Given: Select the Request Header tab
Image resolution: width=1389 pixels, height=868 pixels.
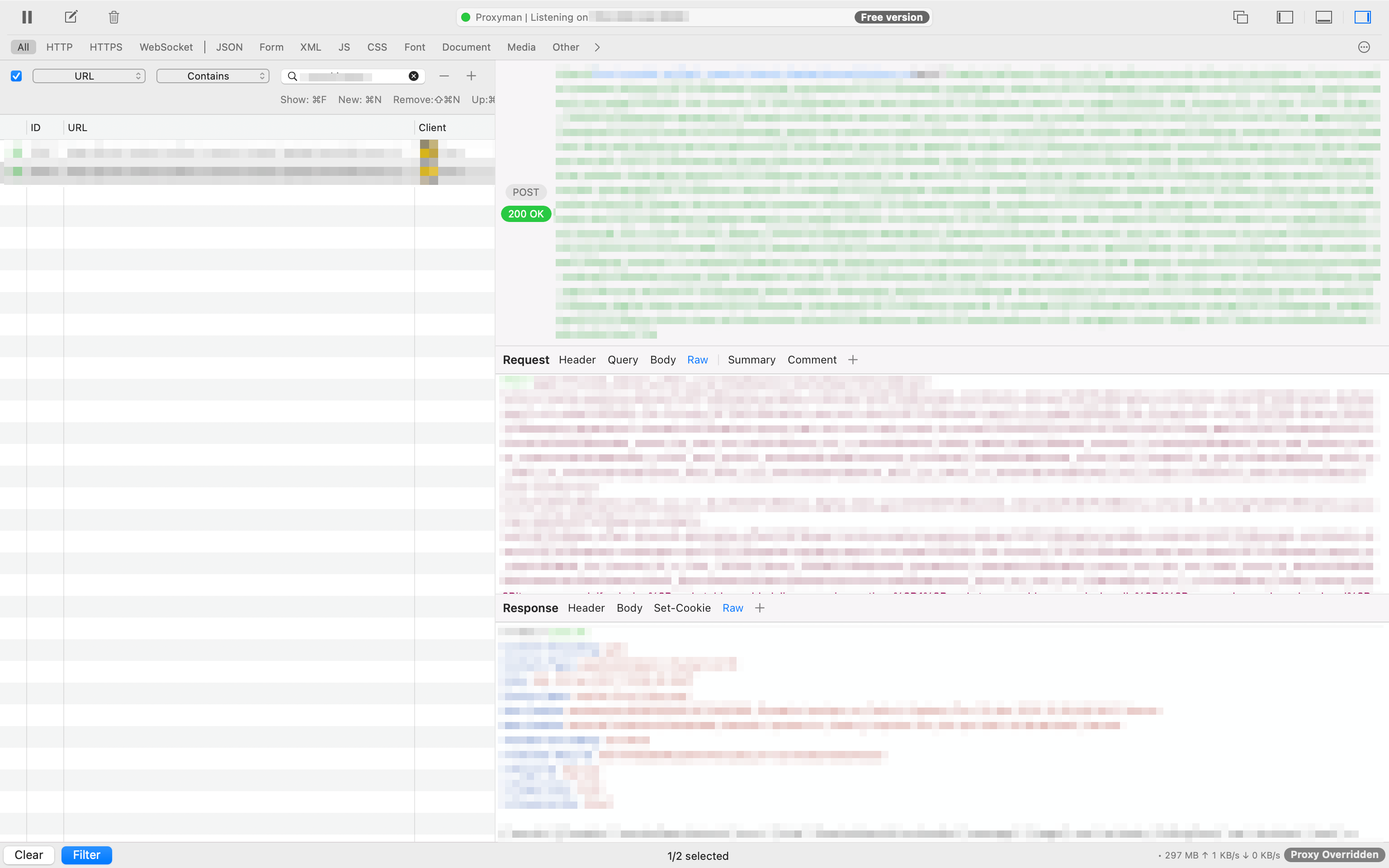Looking at the screenshot, I should pyautogui.click(x=577, y=360).
